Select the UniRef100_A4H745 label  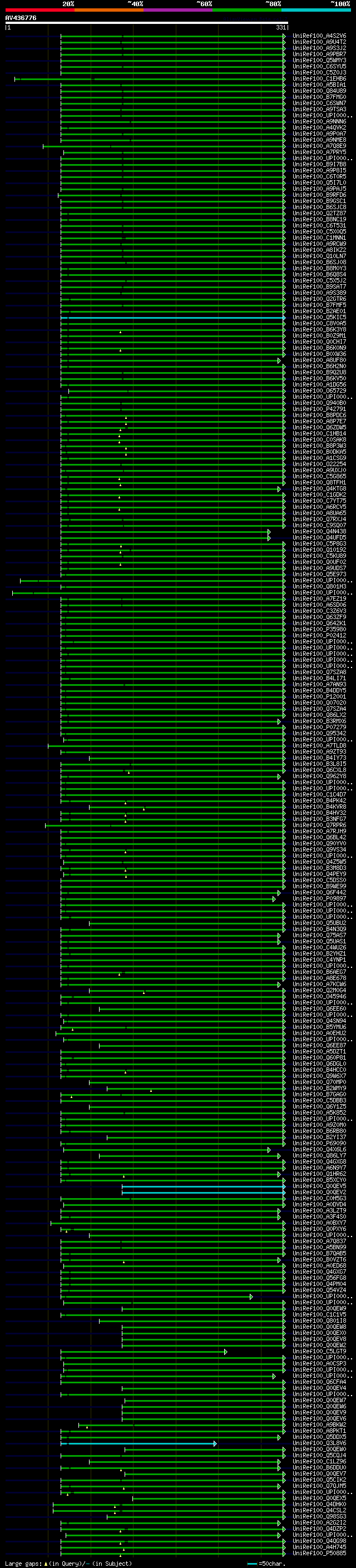coord(319,1547)
